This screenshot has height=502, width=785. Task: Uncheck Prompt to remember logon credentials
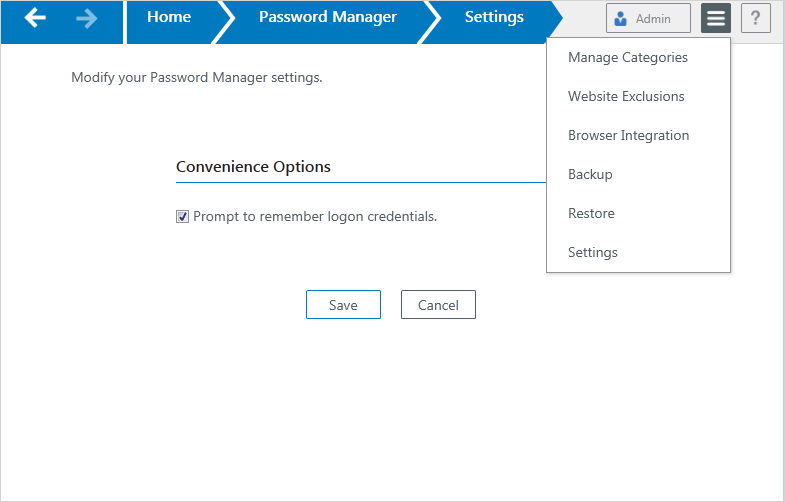click(182, 216)
